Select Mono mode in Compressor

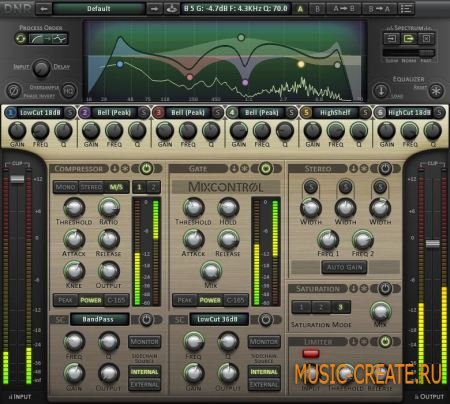pos(66,187)
